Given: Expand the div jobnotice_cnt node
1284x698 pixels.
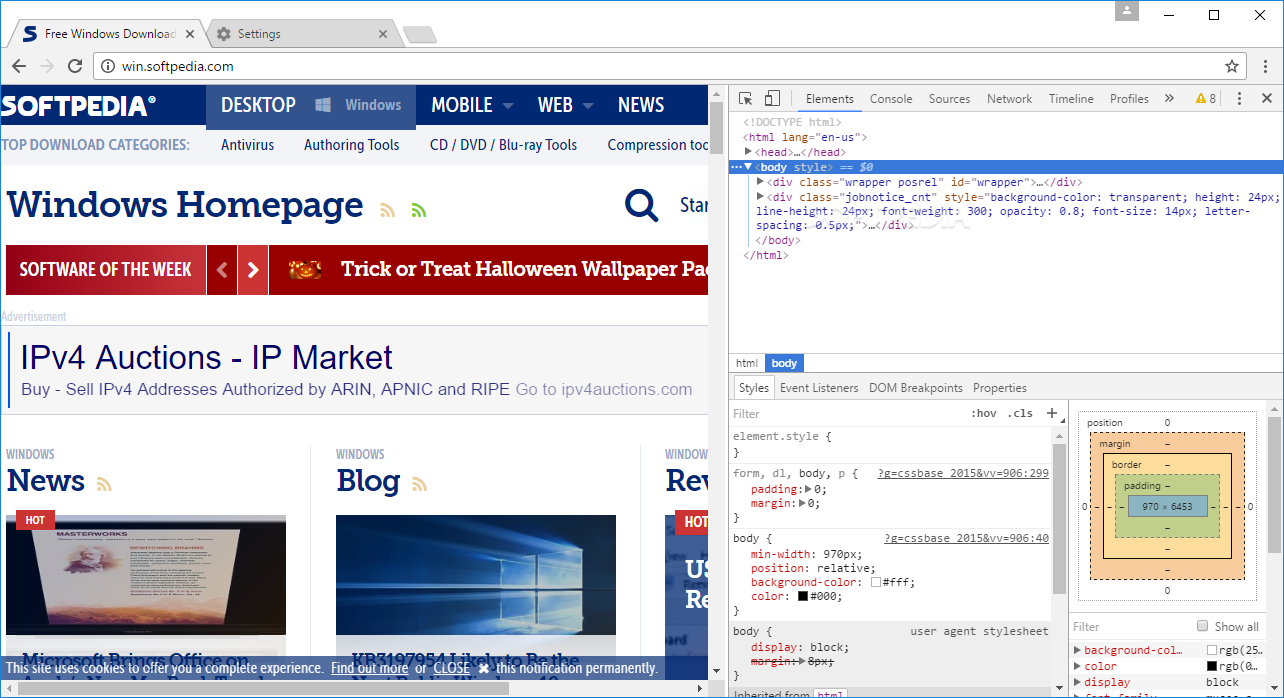Looking at the screenshot, I should pos(760,197).
